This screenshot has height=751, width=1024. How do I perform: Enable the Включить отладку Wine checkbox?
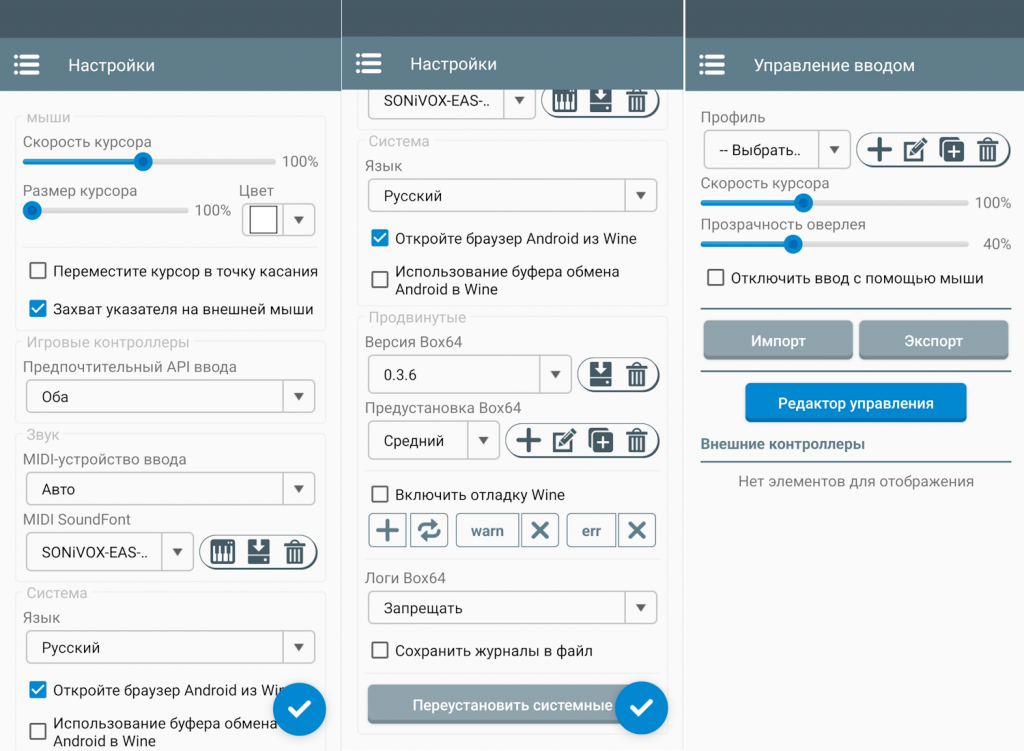pyautogui.click(x=380, y=494)
